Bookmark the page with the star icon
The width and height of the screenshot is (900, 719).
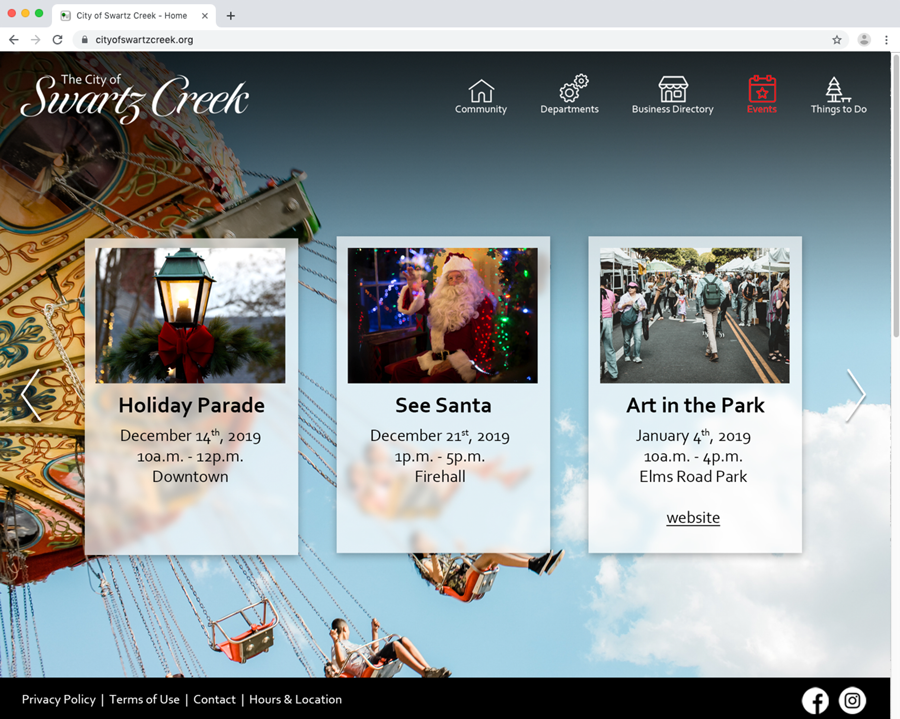(x=837, y=39)
